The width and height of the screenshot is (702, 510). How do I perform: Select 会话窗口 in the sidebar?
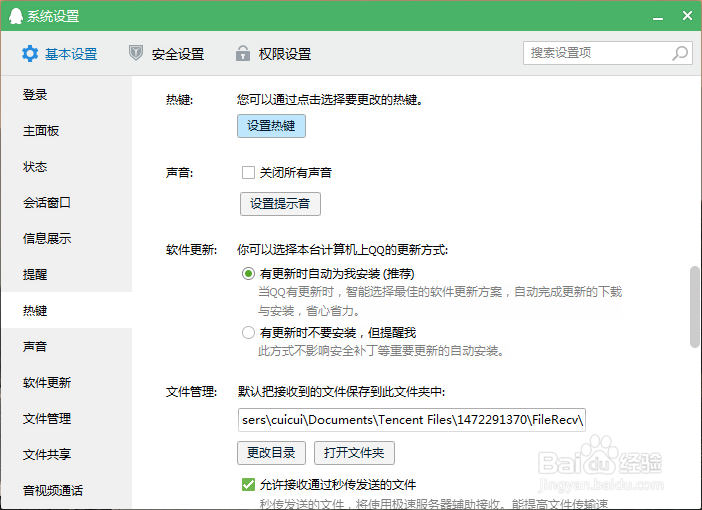[67, 203]
